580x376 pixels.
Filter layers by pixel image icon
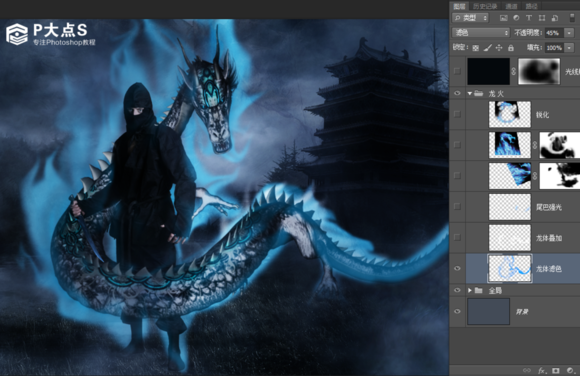coord(503,18)
